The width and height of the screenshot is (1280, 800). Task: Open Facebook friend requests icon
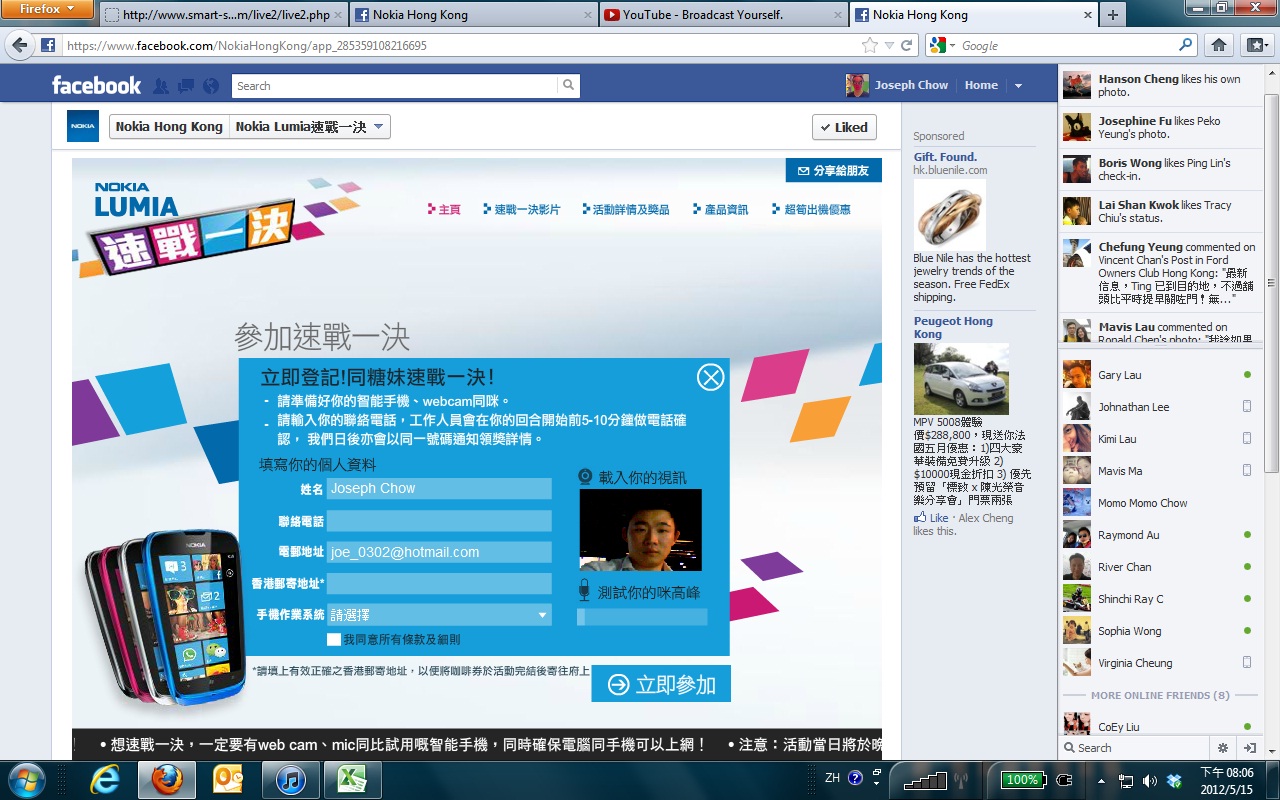point(161,86)
